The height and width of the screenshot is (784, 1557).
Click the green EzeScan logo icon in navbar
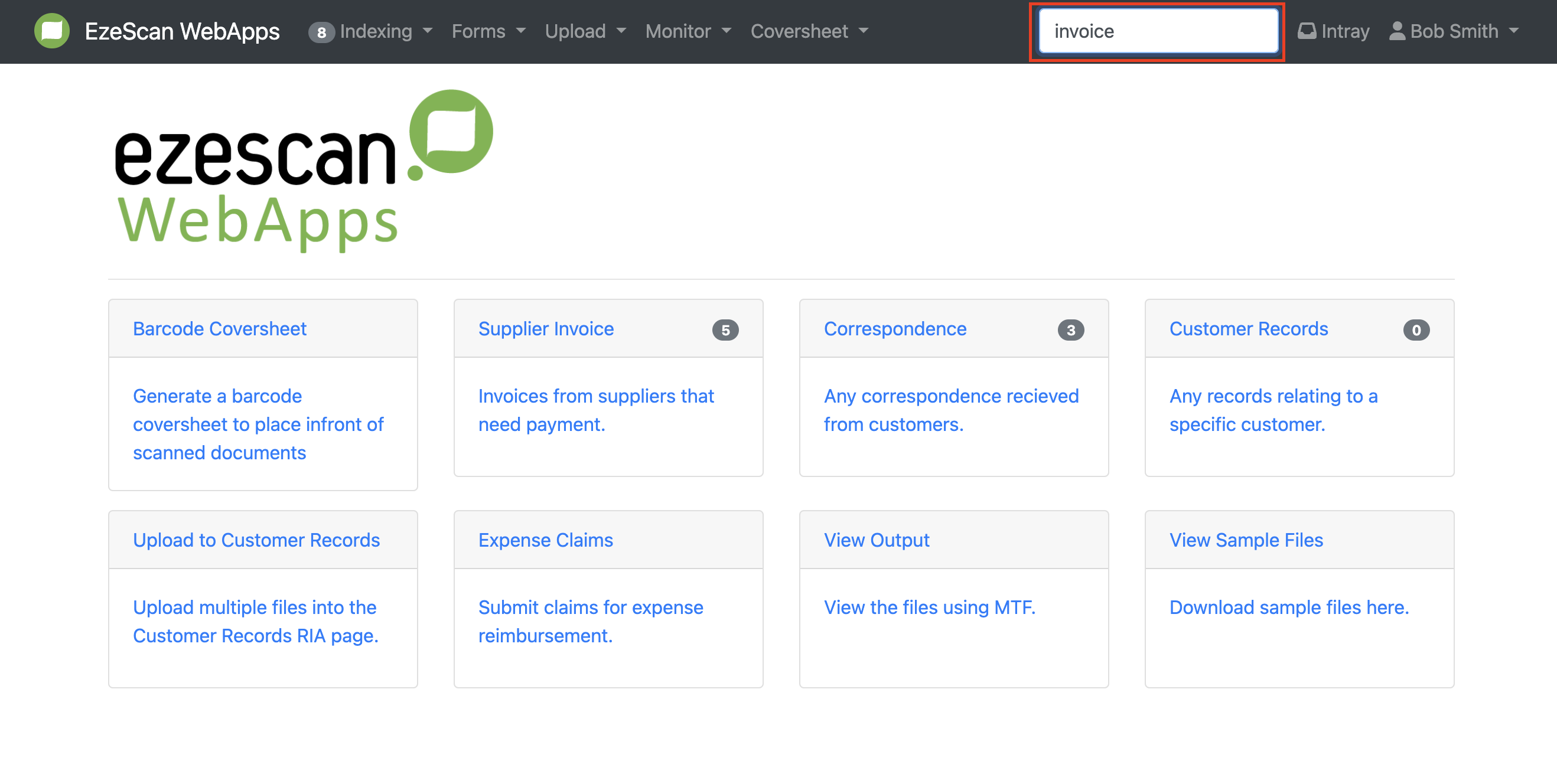click(x=51, y=31)
